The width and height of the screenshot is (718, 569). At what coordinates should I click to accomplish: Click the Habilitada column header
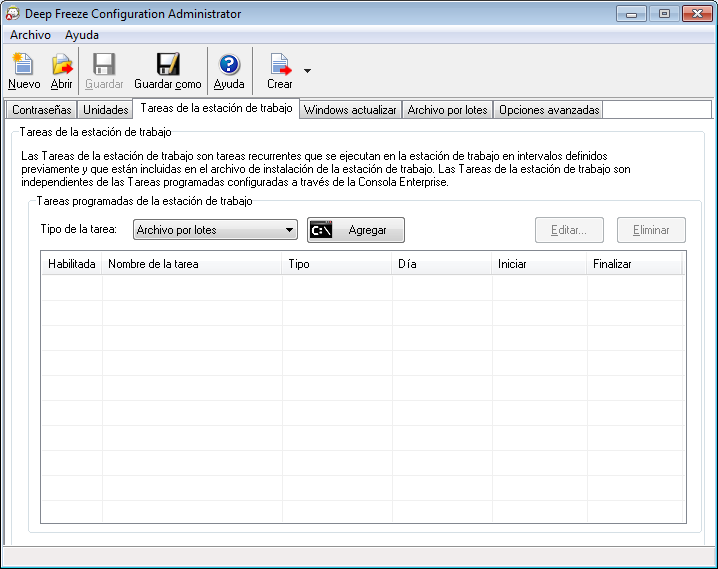[71, 264]
